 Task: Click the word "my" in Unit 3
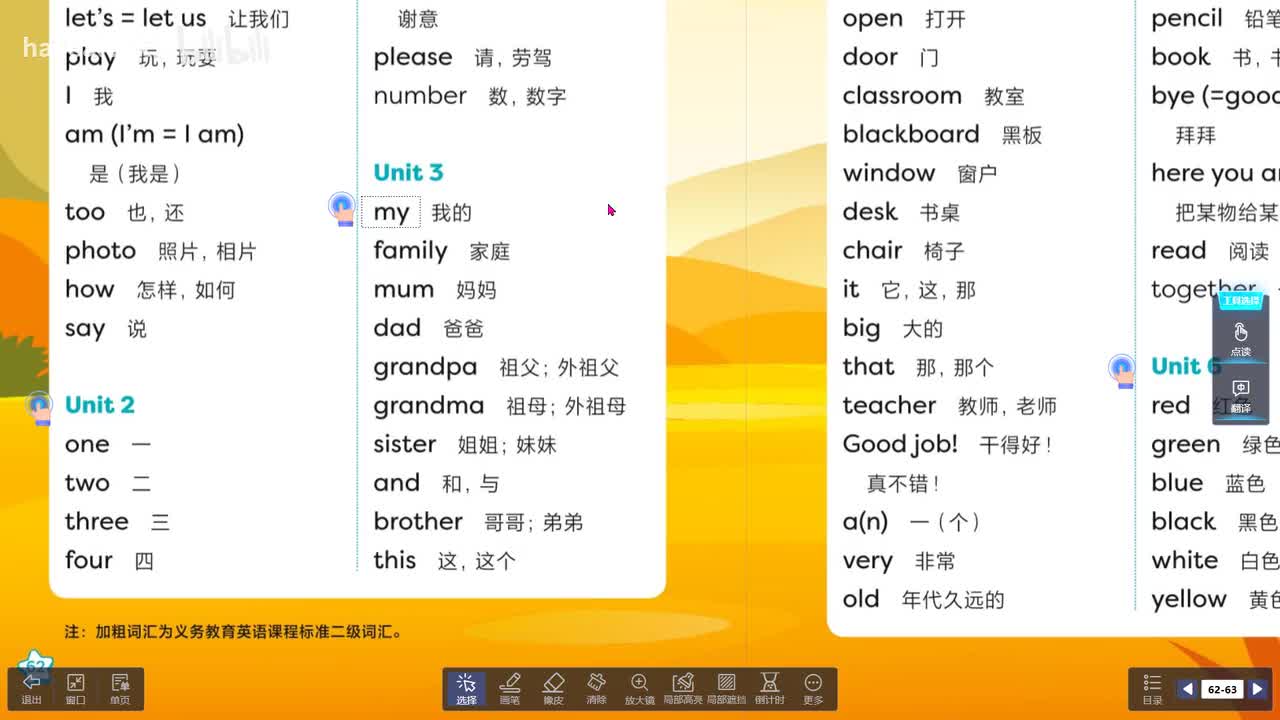point(391,212)
